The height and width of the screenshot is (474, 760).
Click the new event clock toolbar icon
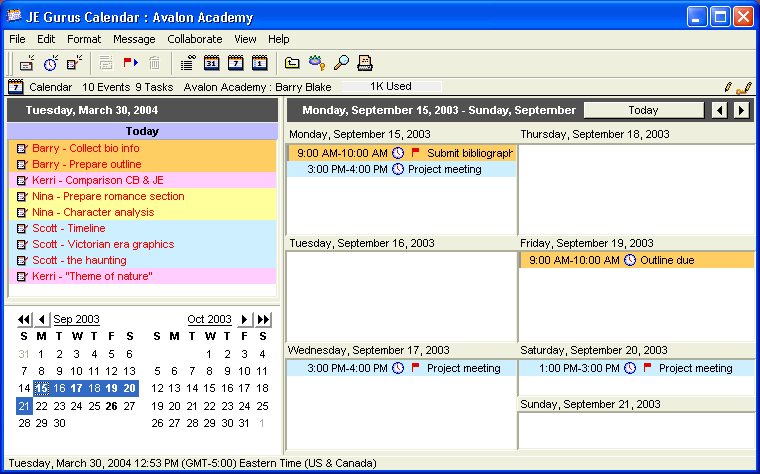click(x=50, y=63)
